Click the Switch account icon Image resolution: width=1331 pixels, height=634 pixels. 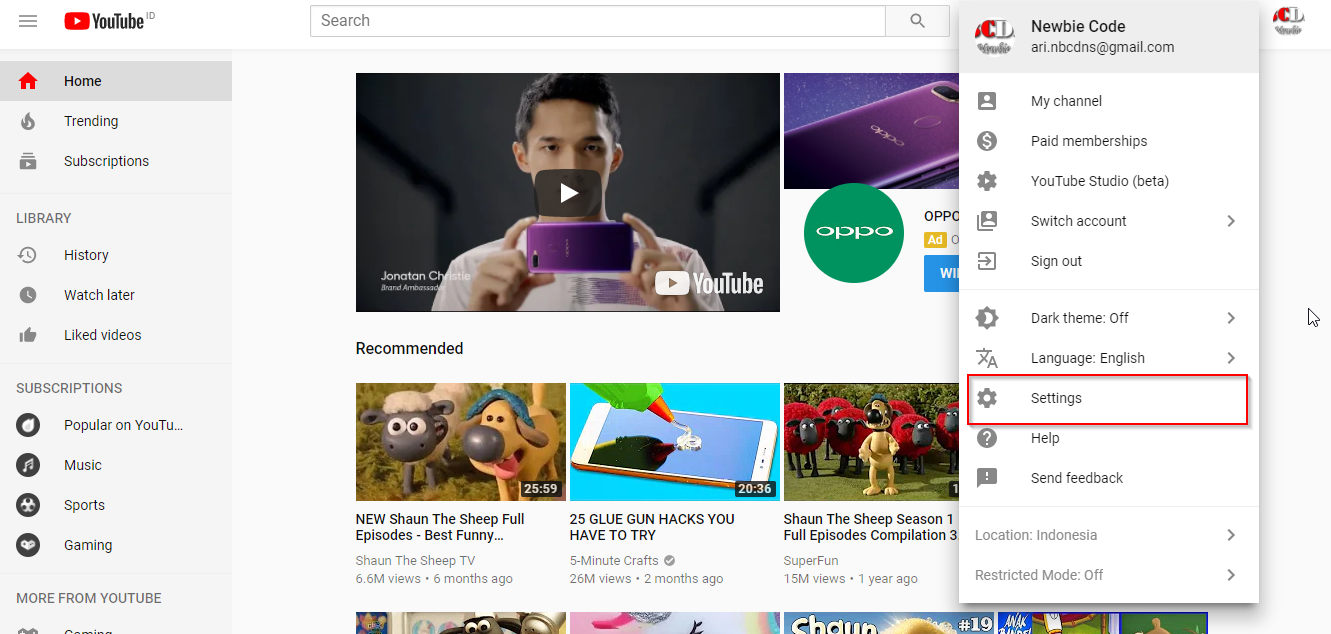[x=987, y=221]
